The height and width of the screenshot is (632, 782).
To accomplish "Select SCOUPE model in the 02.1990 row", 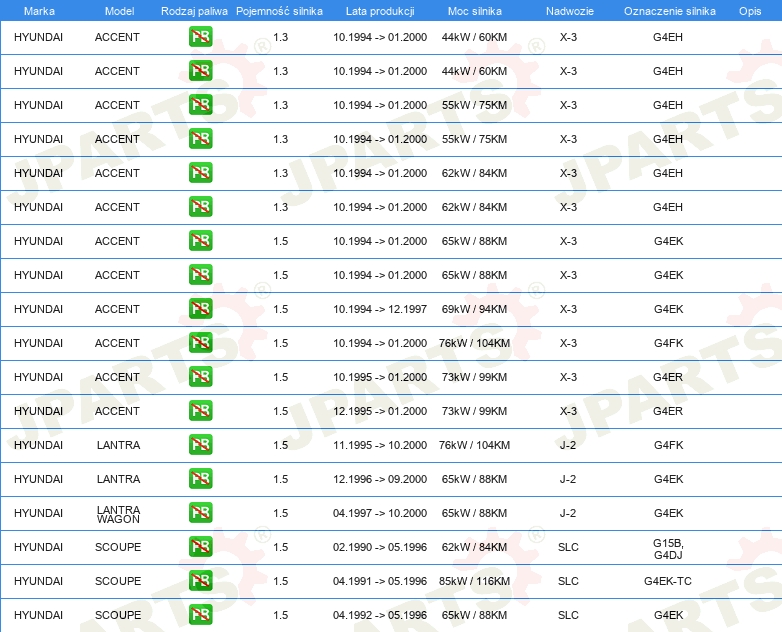I will click(118, 547).
